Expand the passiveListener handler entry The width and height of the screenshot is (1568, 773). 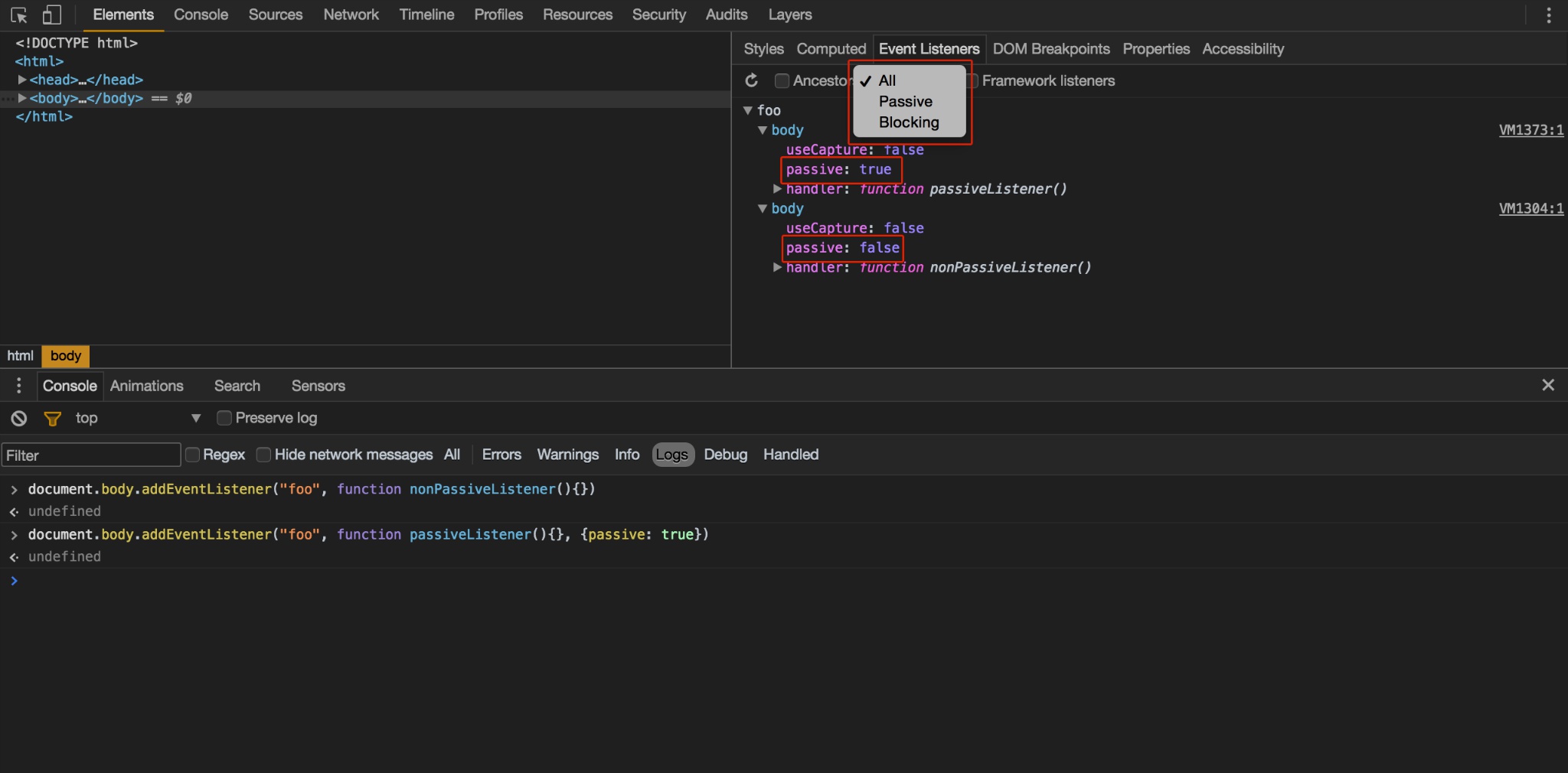pyautogui.click(x=777, y=189)
